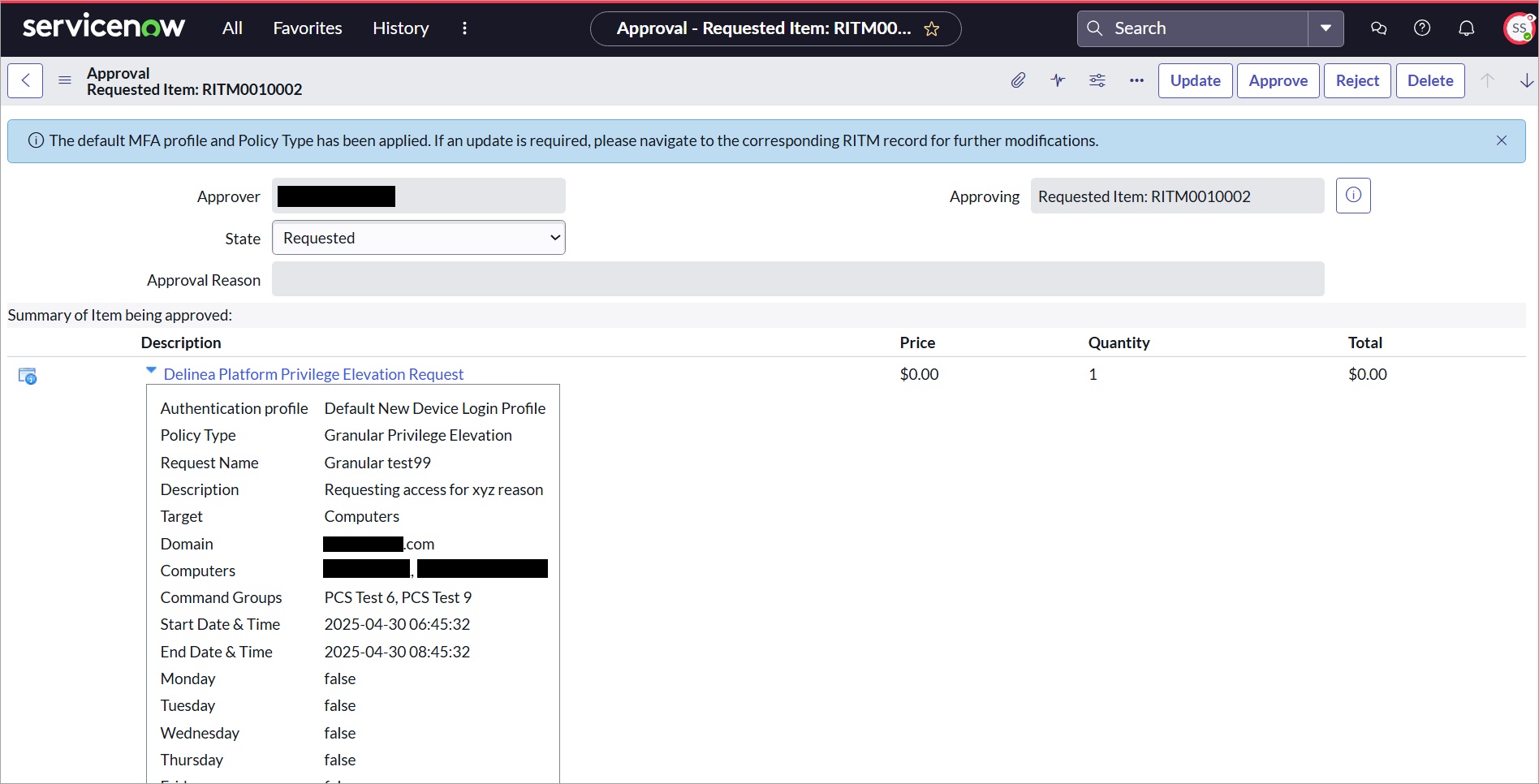The image size is (1539, 784).
Task: Preview the Requested Item record info icon
Action: (x=1353, y=196)
